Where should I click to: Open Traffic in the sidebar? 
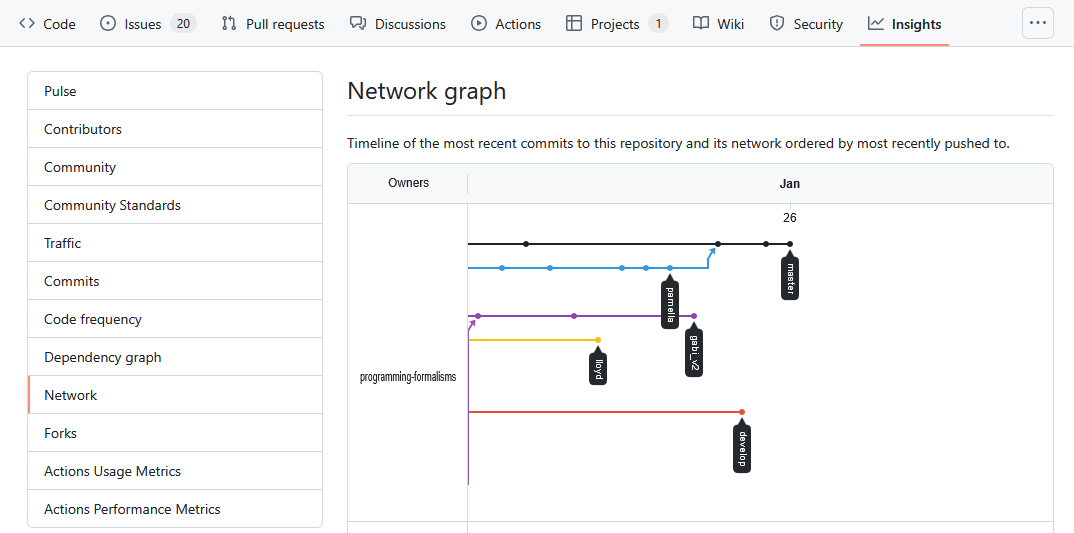(175, 243)
